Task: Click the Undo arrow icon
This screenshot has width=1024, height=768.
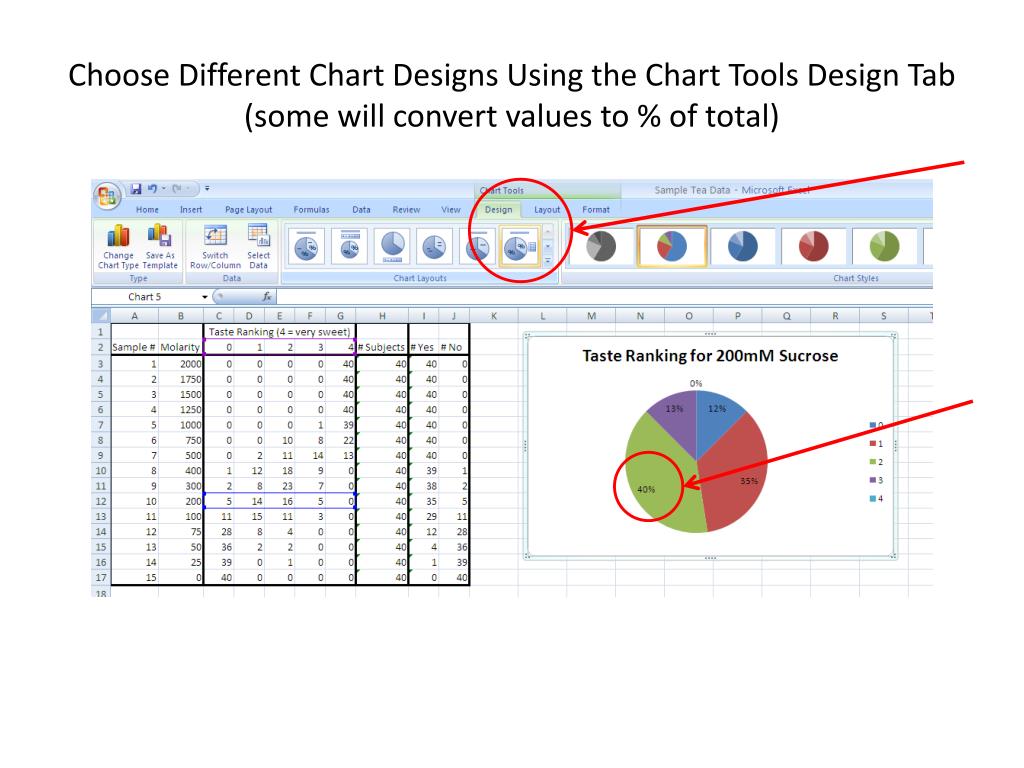Action: pos(152,189)
